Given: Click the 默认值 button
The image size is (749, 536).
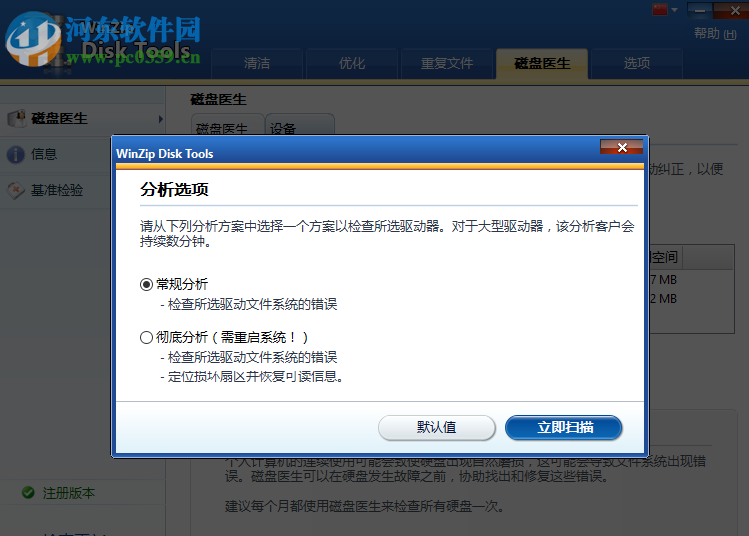Looking at the screenshot, I should [x=437, y=427].
